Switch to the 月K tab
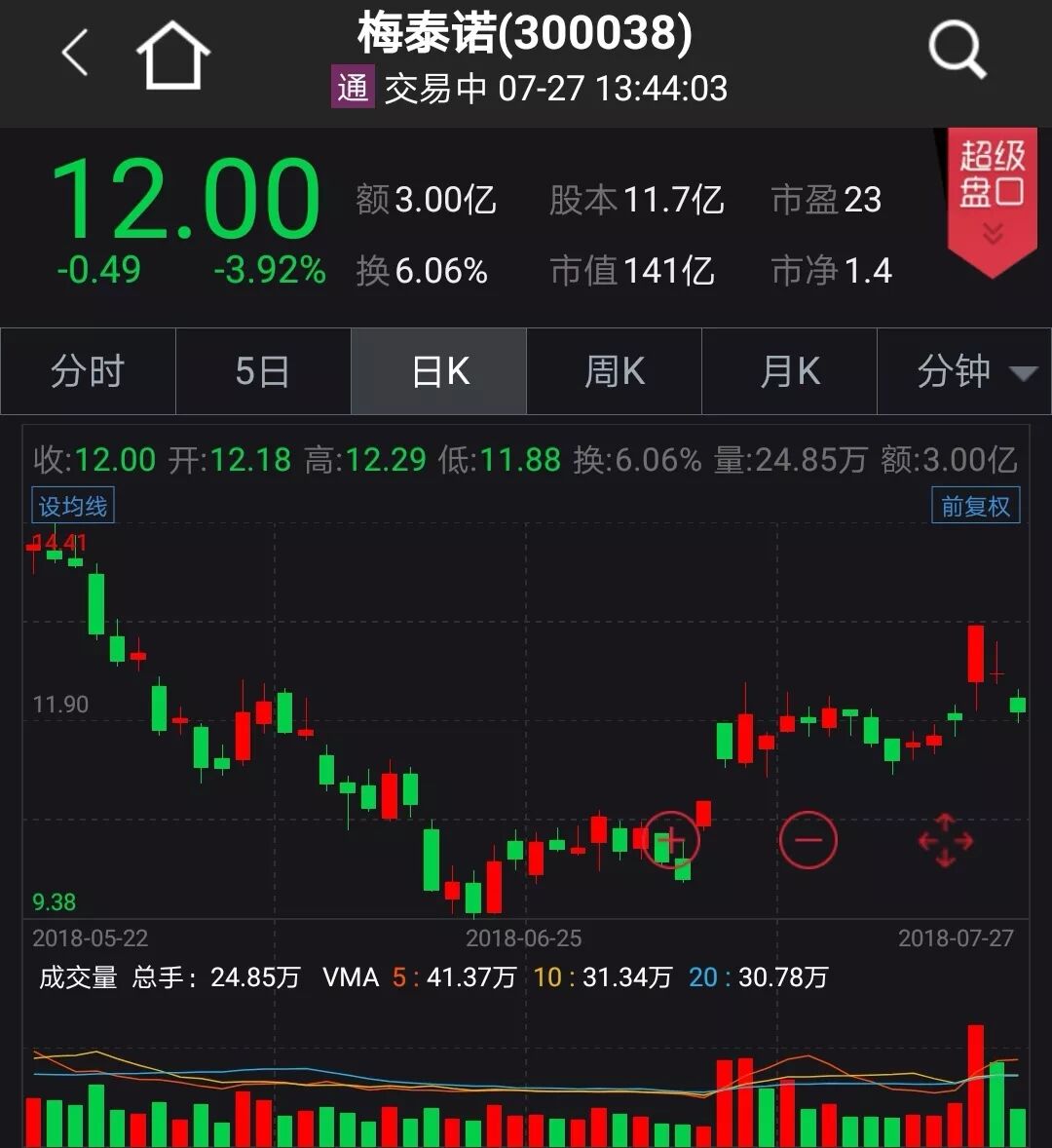 (789, 371)
